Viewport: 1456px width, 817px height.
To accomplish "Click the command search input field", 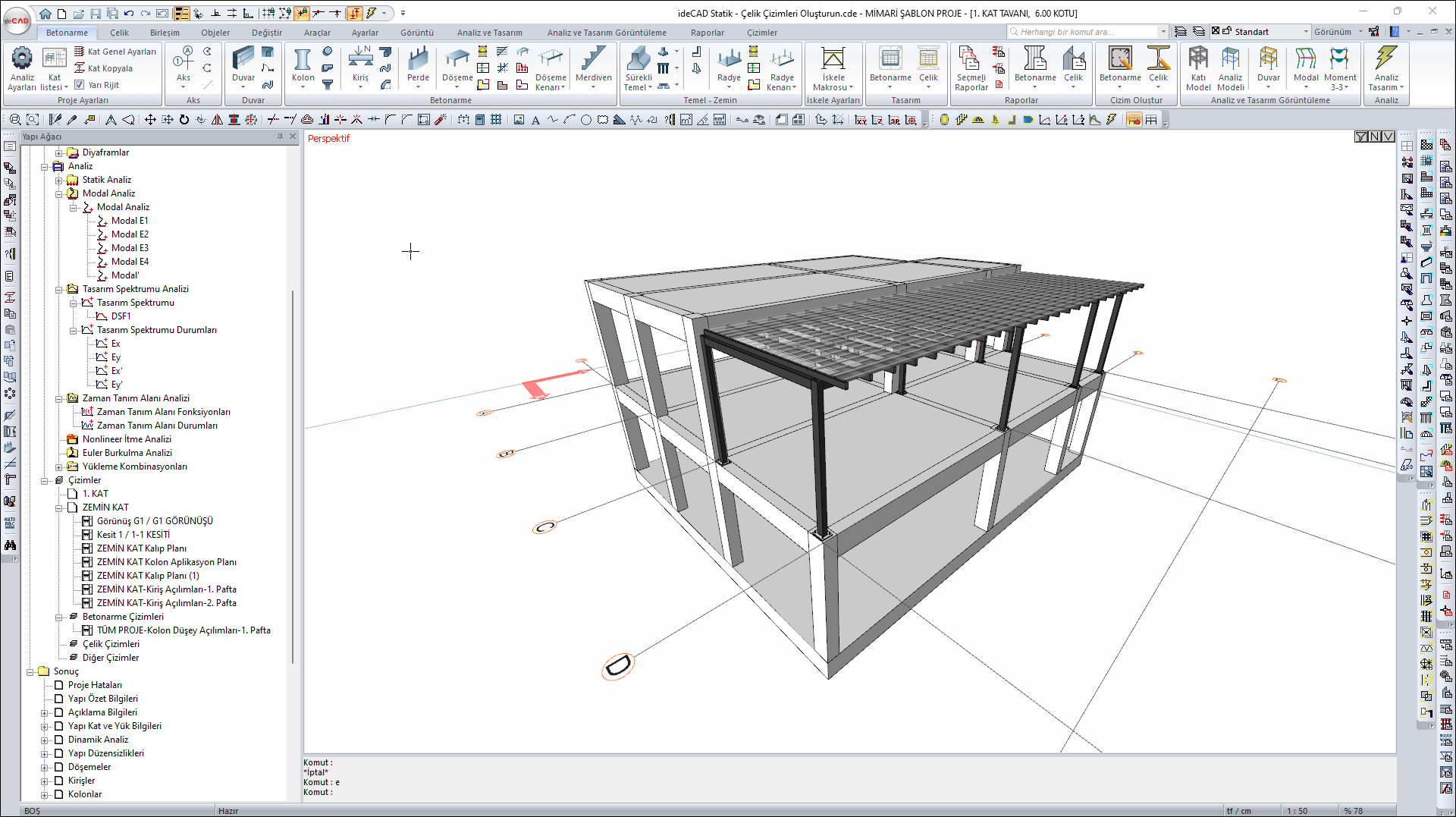I will (1086, 32).
